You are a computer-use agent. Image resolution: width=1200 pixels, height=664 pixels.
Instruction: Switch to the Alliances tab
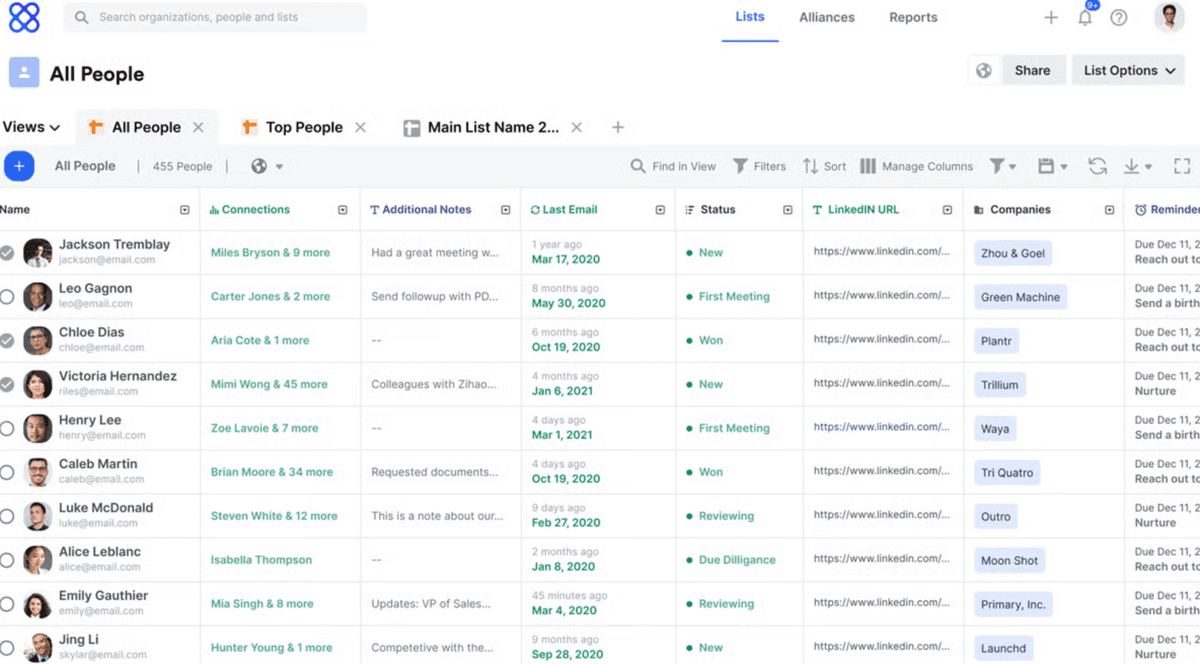[x=826, y=17]
